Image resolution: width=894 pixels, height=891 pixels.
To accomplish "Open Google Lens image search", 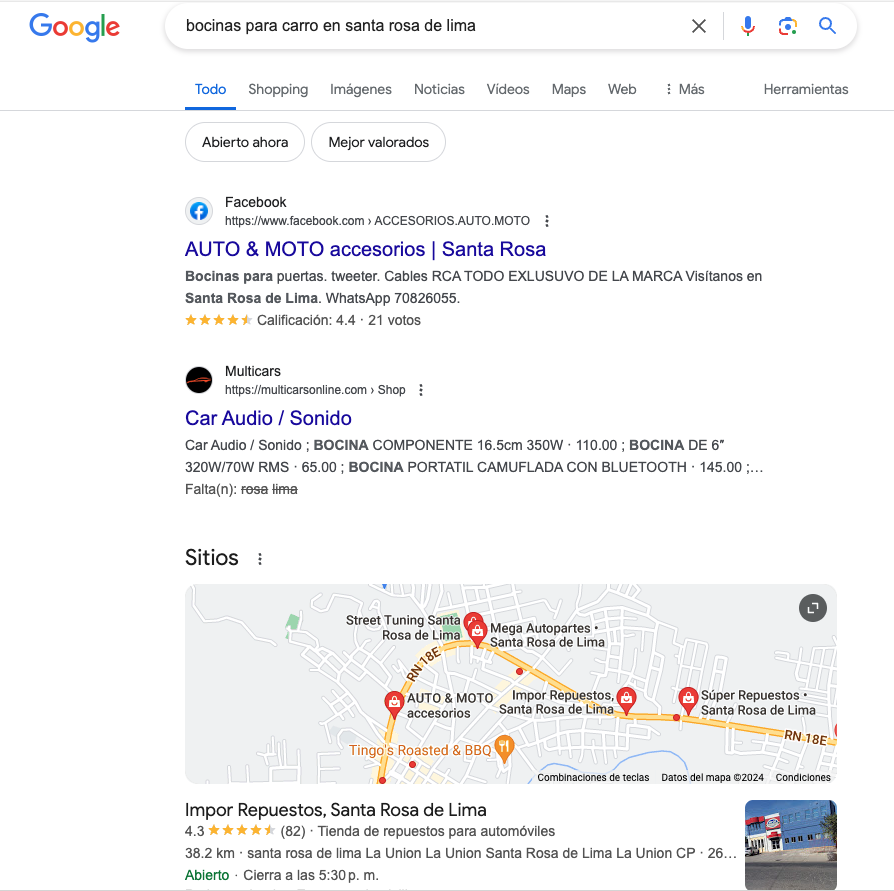I will 787,26.
